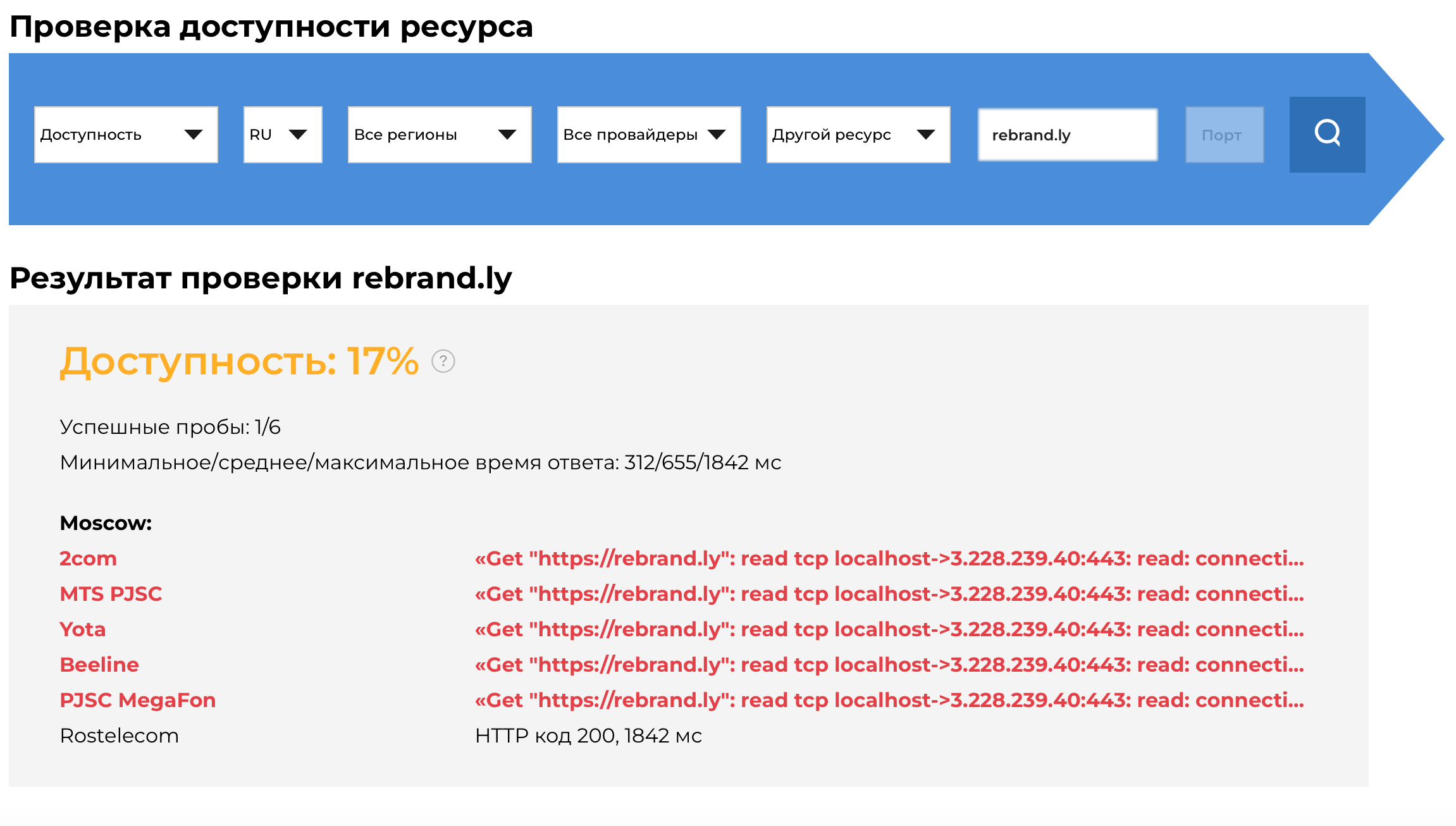Click the 2com error message text
Image resolution: width=1456 pixels, height=826 pixels.
(889, 558)
